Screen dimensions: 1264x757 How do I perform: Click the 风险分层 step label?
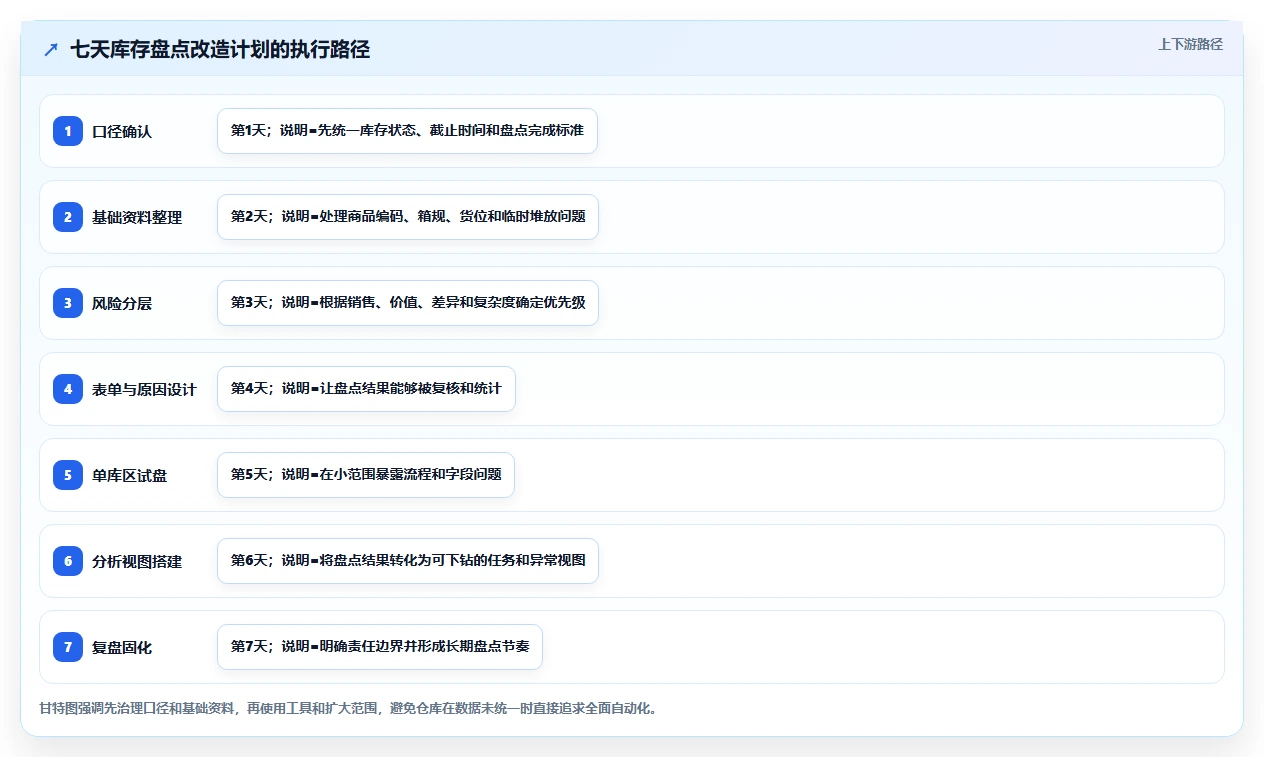click(122, 303)
